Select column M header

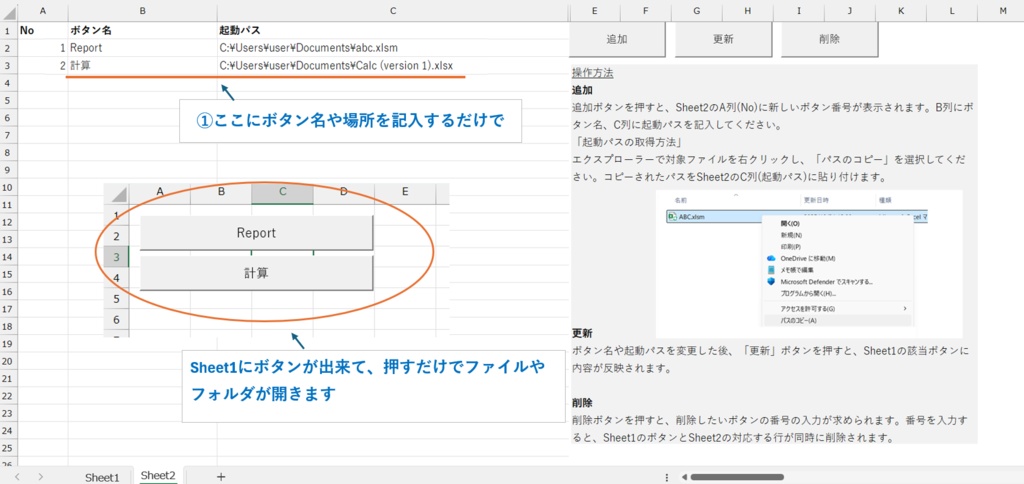(1002, 10)
